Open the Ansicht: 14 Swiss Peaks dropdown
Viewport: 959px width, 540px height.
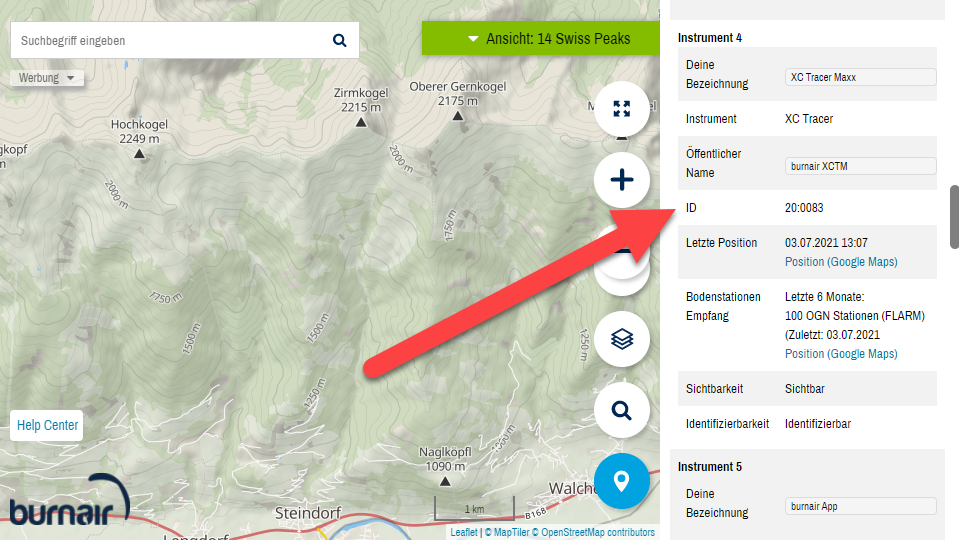click(541, 39)
